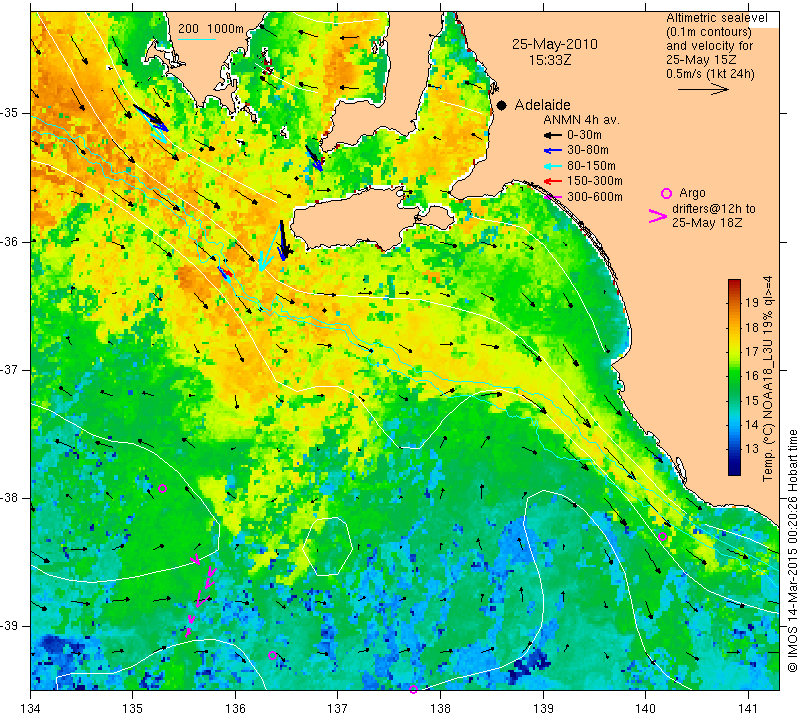Click the '25-May-2010' date text
800x720 pixels.
click(x=555, y=44)
